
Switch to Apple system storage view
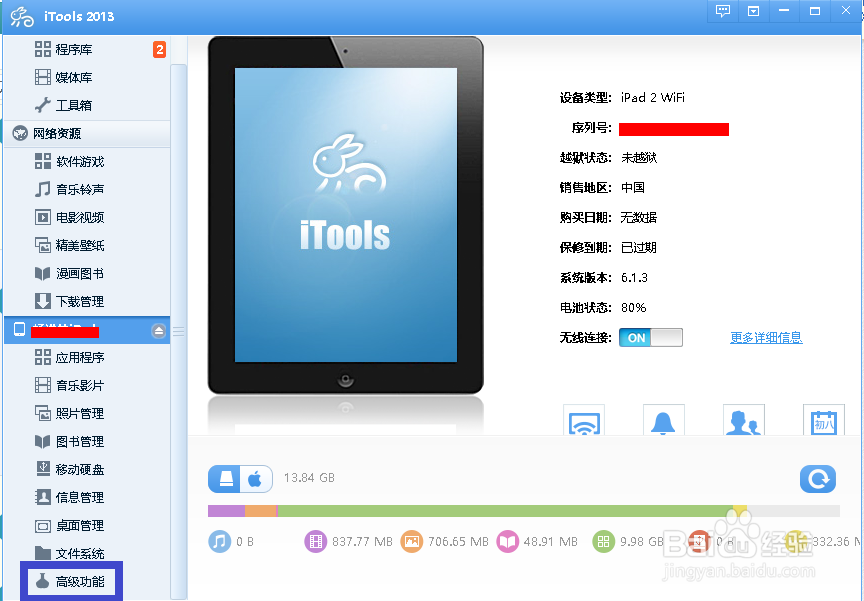point(256,479)
